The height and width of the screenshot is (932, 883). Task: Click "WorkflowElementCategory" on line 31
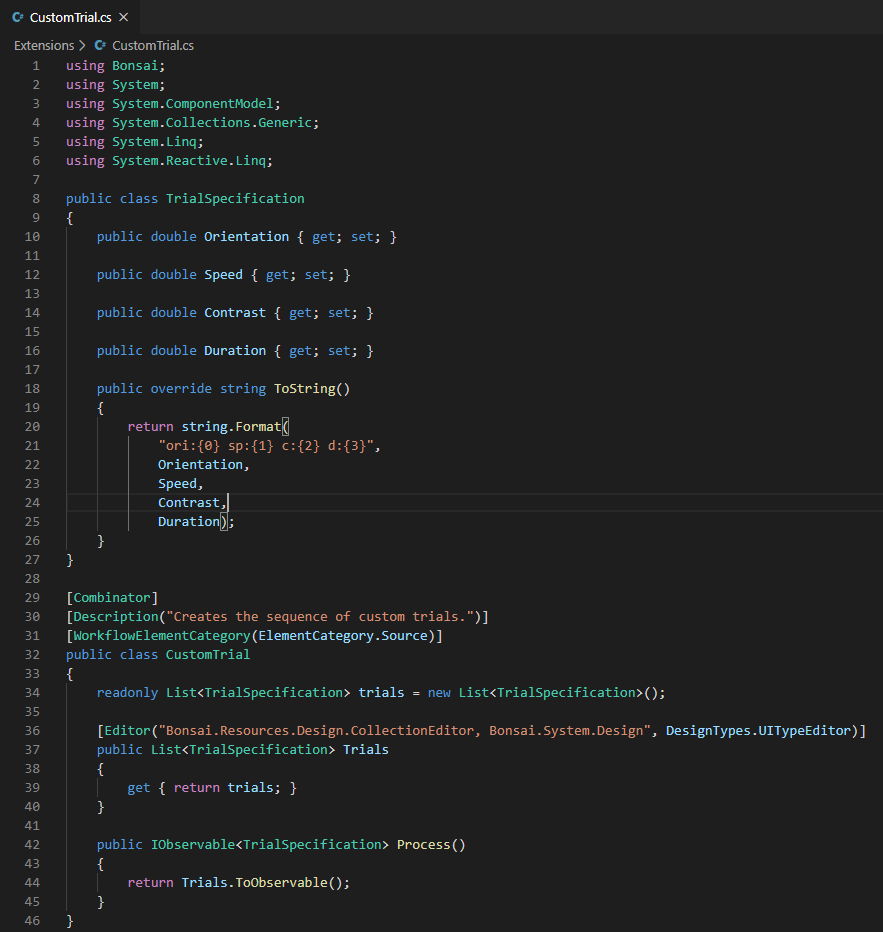pos(162,635)
